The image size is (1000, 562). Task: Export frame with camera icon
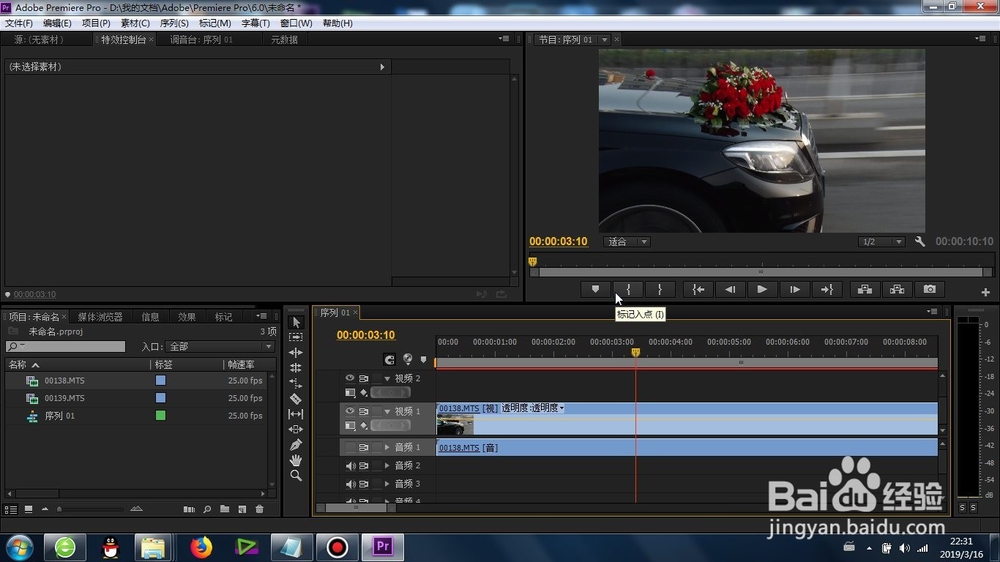(x=930, y=289)
